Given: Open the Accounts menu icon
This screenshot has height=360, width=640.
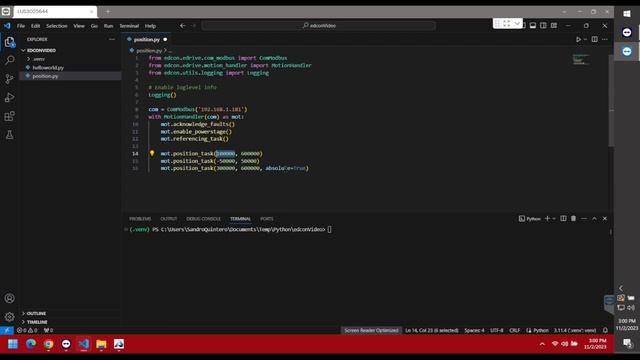Looking at the screenshot, I should point(9,298).
